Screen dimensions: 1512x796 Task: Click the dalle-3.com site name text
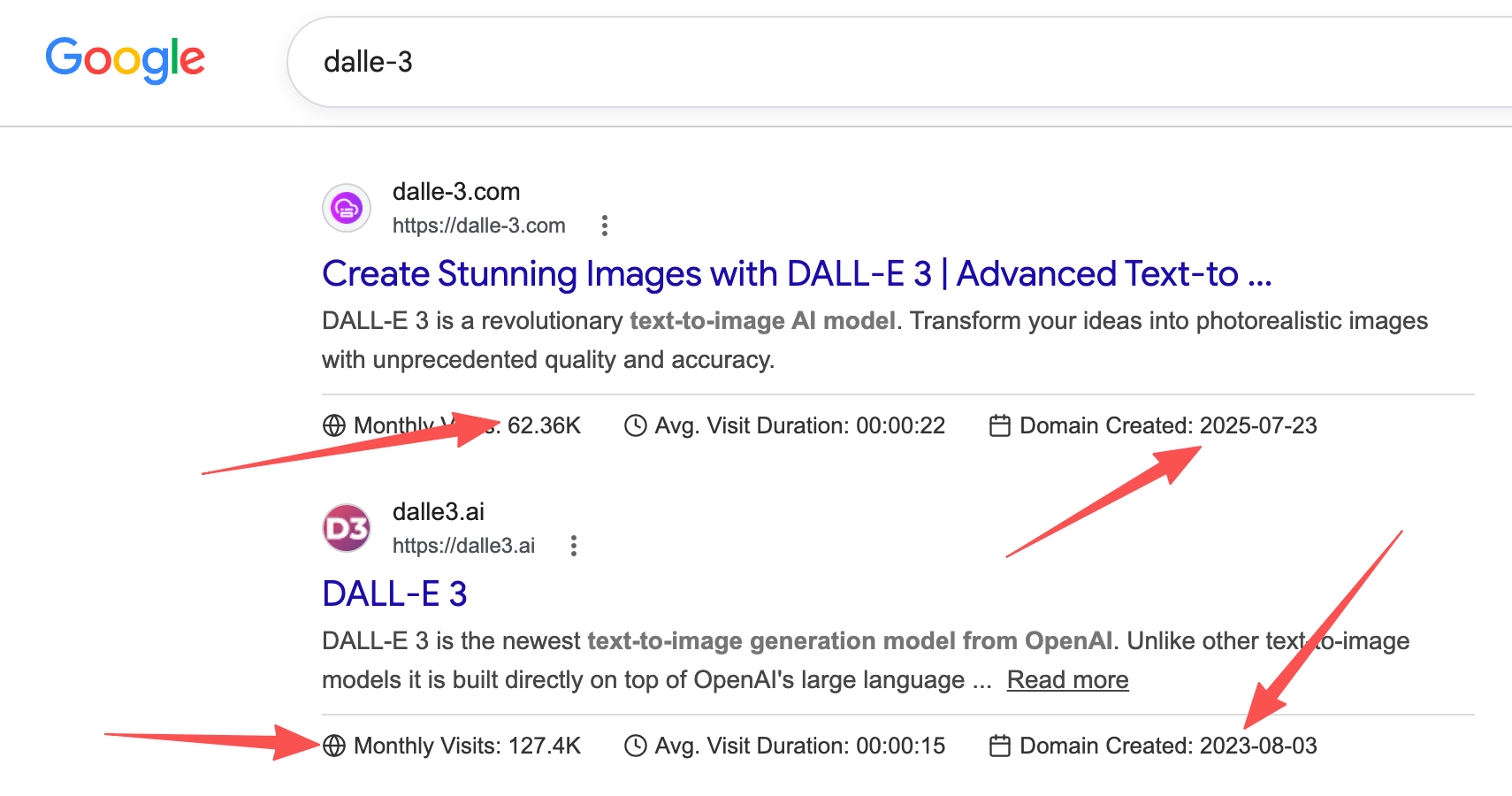456,192
